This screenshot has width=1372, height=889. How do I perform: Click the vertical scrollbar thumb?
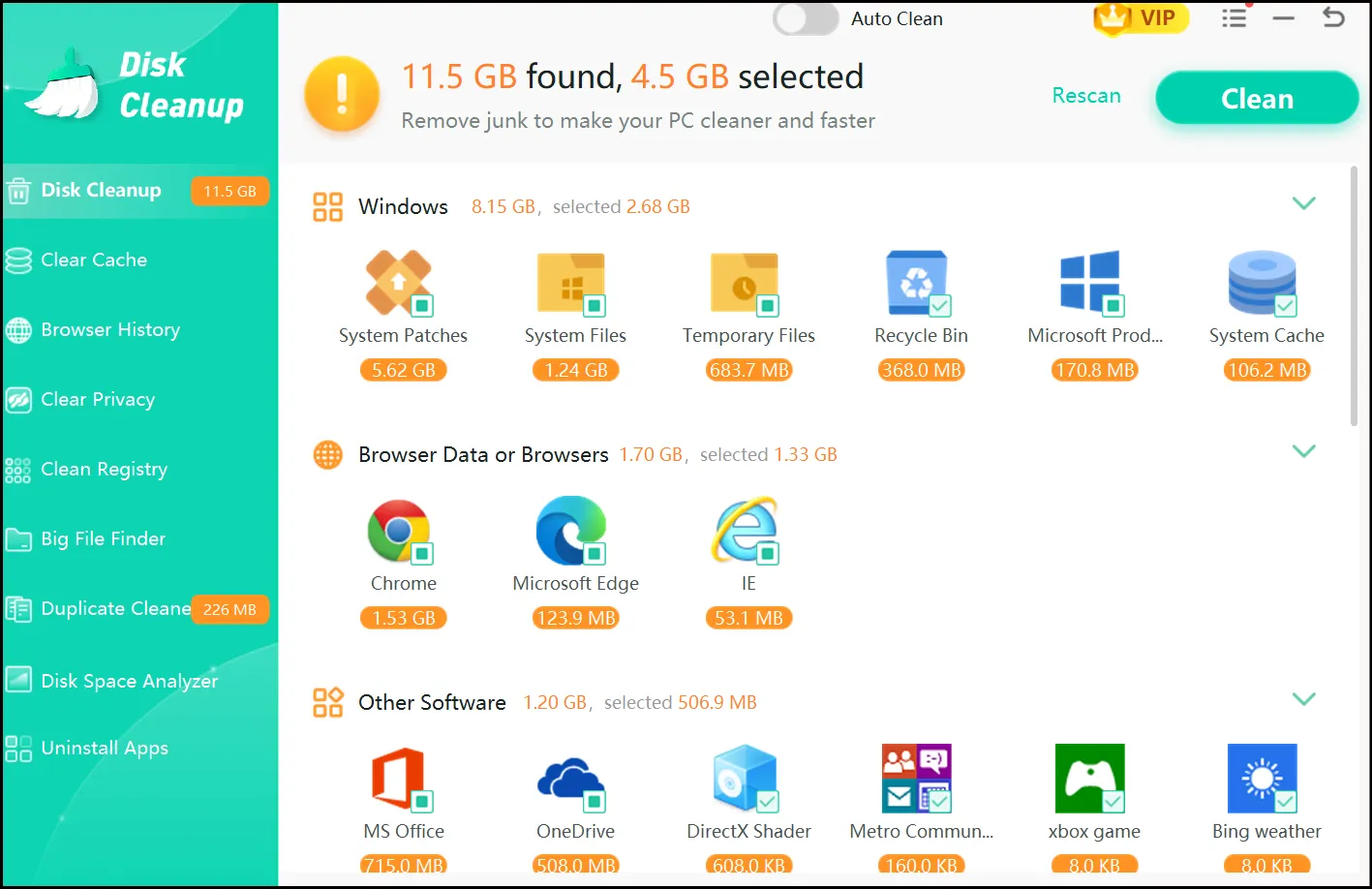click(1354, 296)
